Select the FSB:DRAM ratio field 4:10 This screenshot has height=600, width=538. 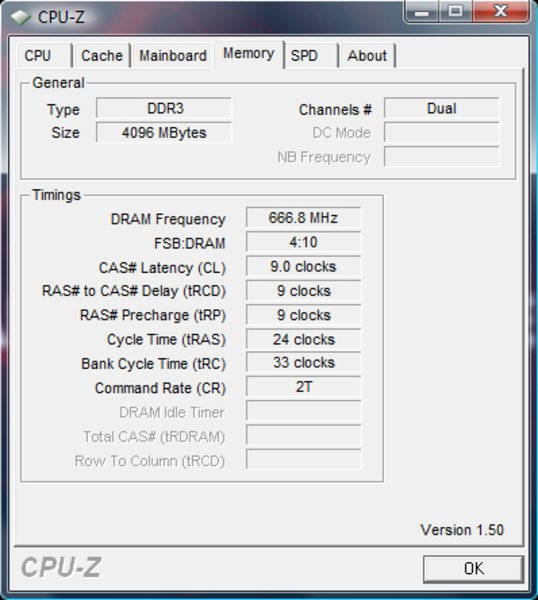tap(303, 242)
